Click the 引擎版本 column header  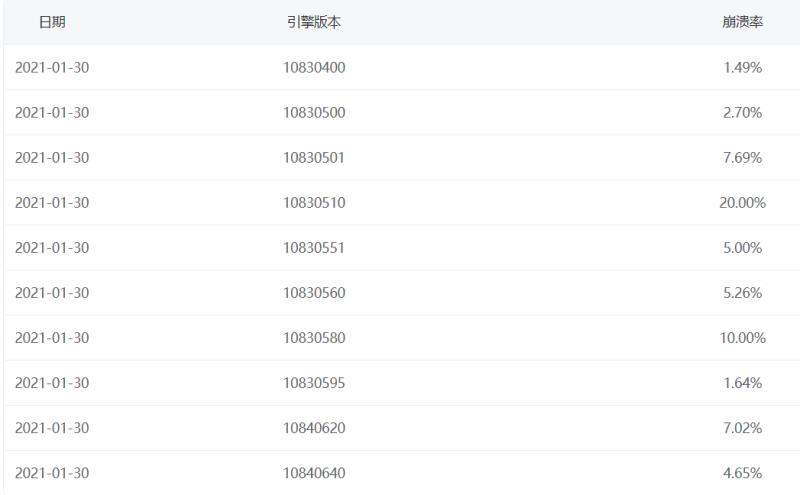tap(314, 22)
